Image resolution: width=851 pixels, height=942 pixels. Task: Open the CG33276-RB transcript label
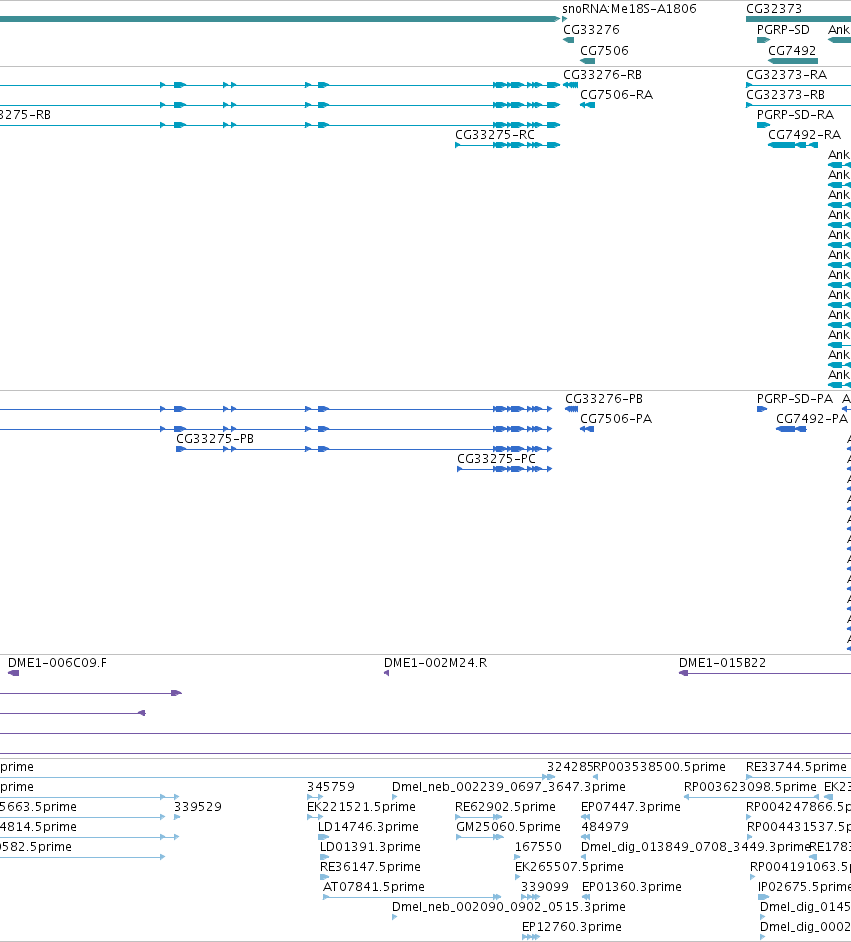(602, 74)
